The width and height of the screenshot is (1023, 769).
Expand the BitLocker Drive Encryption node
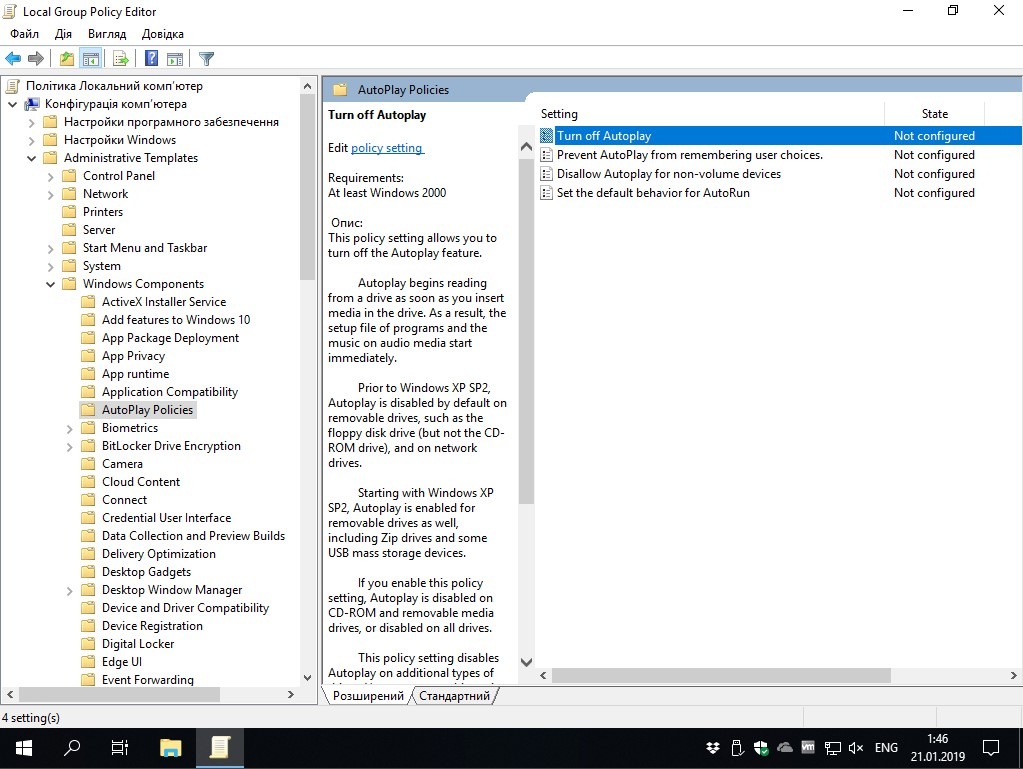pyautogui.click(x=70, y=446)
